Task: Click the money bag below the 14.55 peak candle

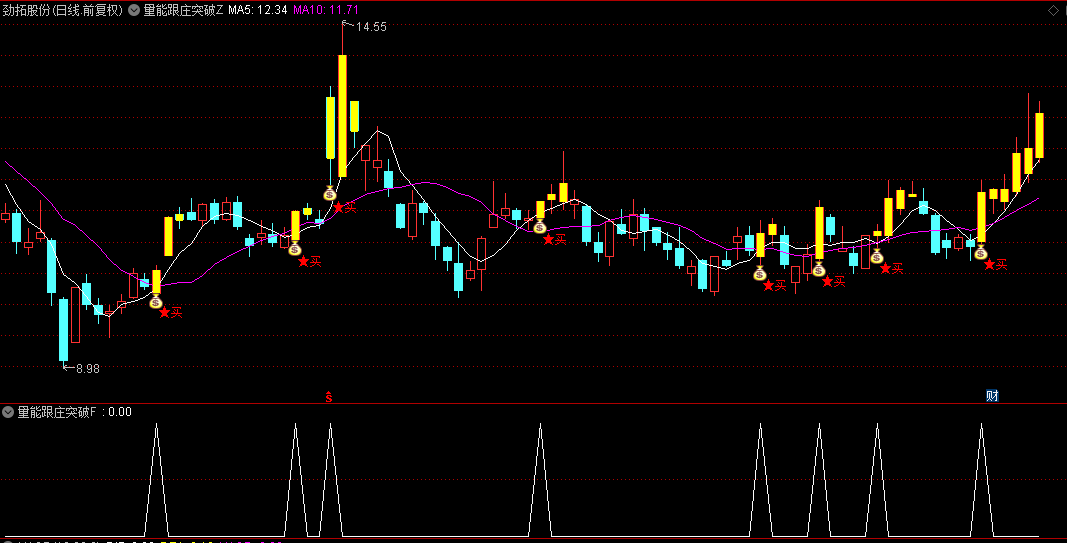Action: (330, 194)
